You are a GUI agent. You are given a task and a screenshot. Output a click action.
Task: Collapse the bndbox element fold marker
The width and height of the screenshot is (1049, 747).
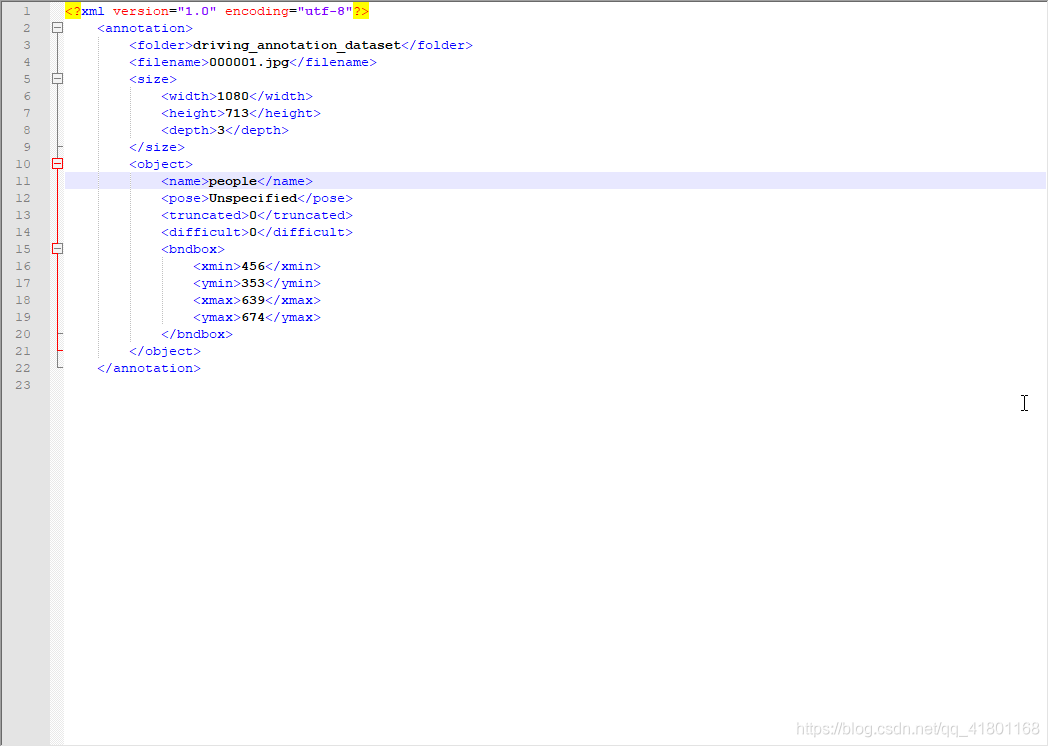58,249
